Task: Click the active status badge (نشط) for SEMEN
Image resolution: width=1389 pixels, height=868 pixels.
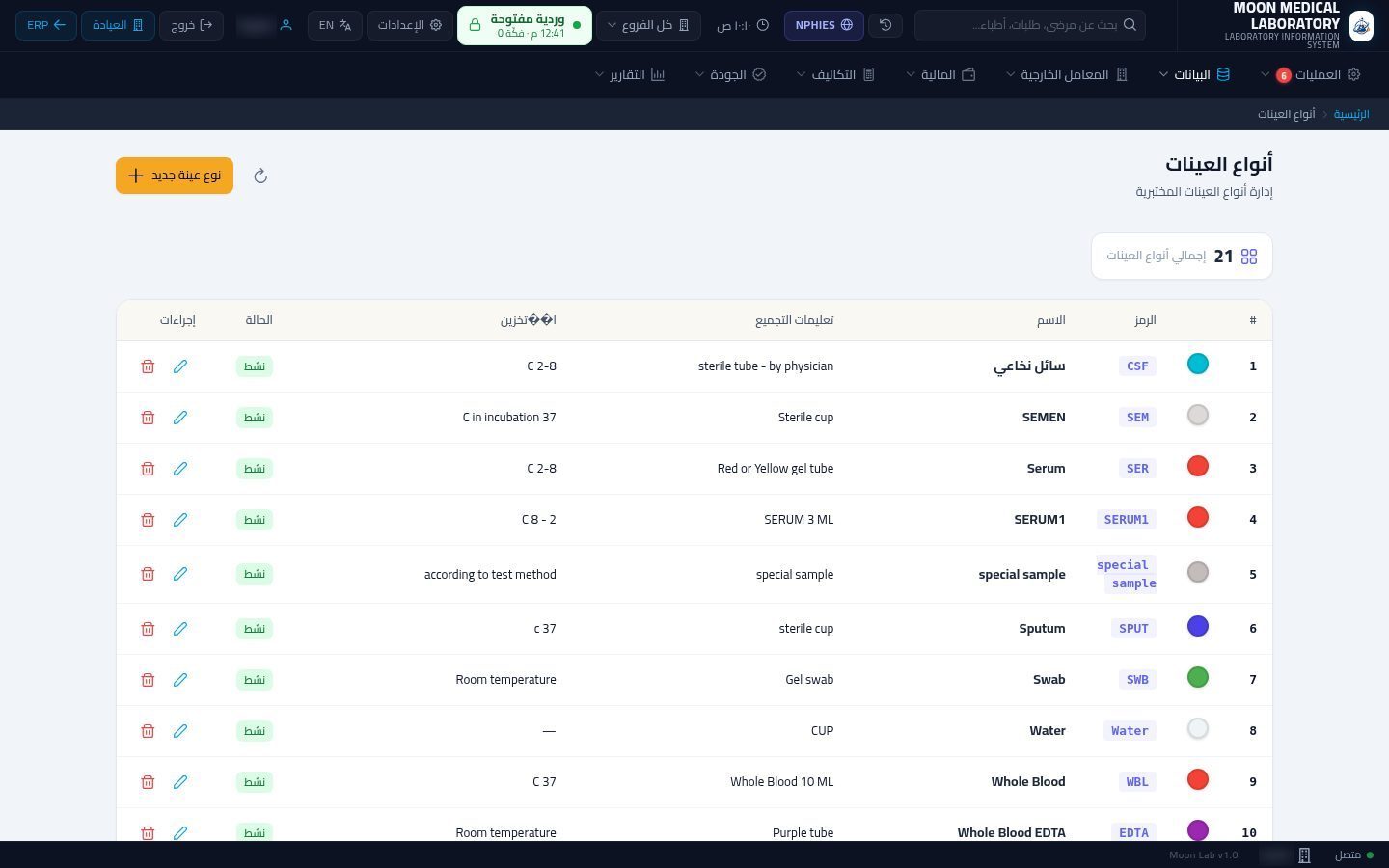Action: [255, 418]
